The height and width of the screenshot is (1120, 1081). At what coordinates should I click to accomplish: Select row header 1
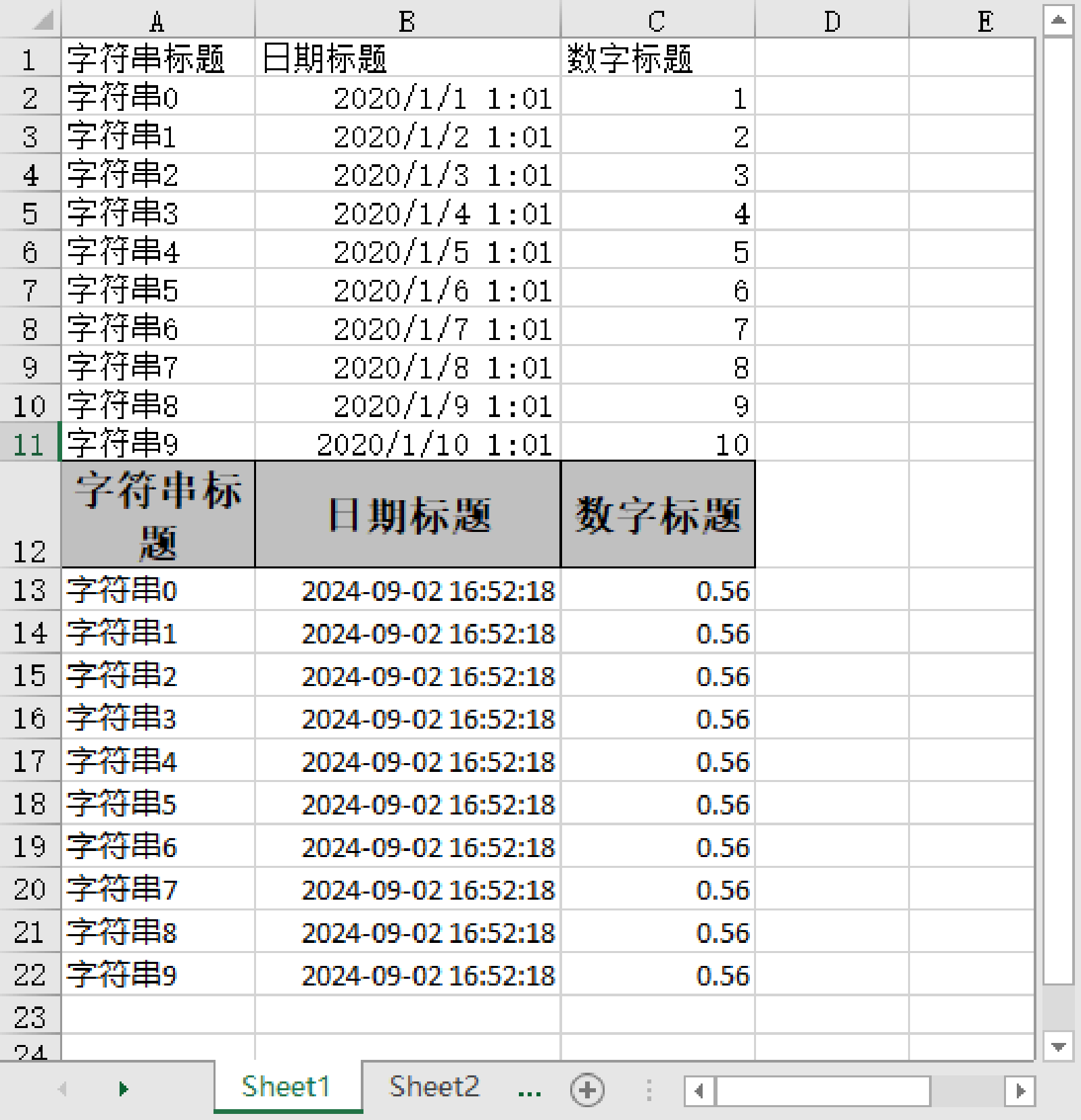coord(30,59)
